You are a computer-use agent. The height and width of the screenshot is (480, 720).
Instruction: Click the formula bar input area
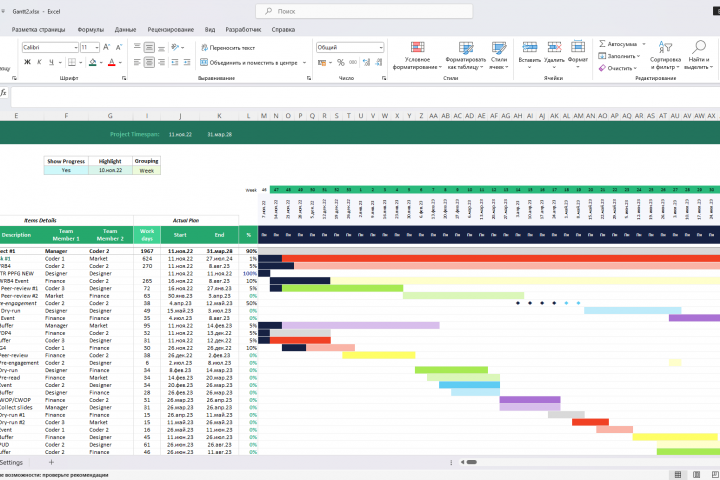366,97
